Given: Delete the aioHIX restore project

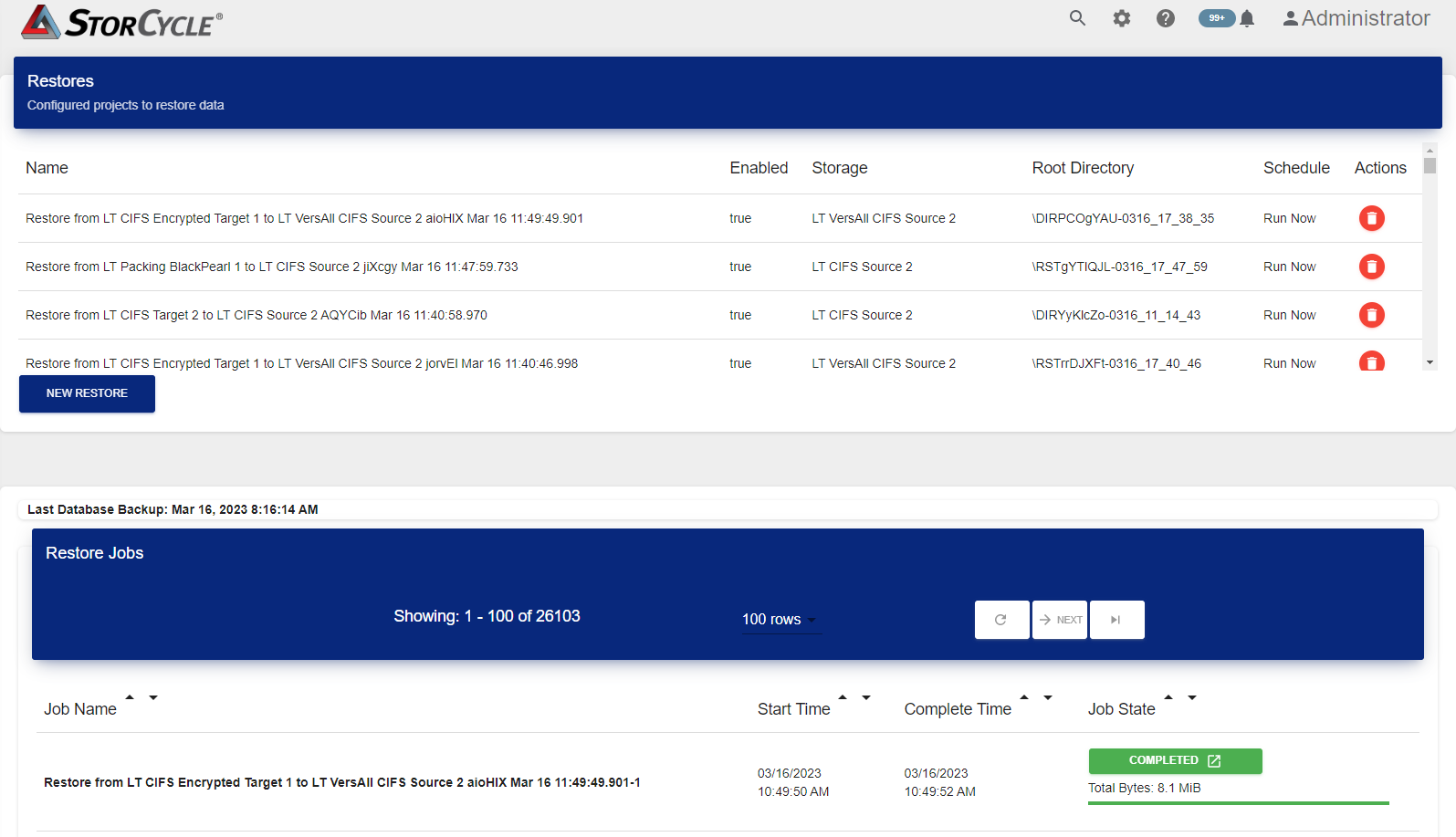Looking at the screenshot, I should pyautogui.click(x=1372, y=218).
